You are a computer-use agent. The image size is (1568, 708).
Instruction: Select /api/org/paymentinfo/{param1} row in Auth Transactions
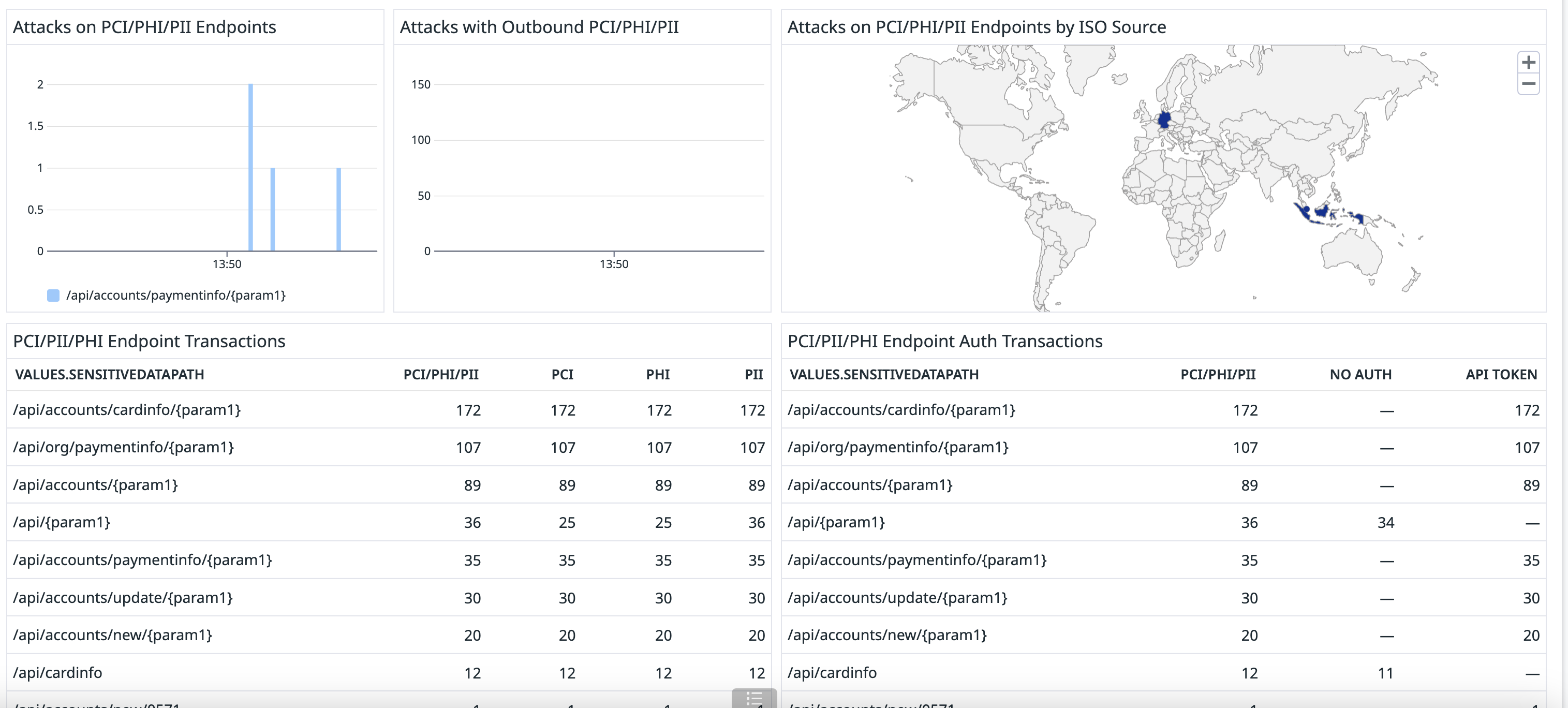click(898, 448)
